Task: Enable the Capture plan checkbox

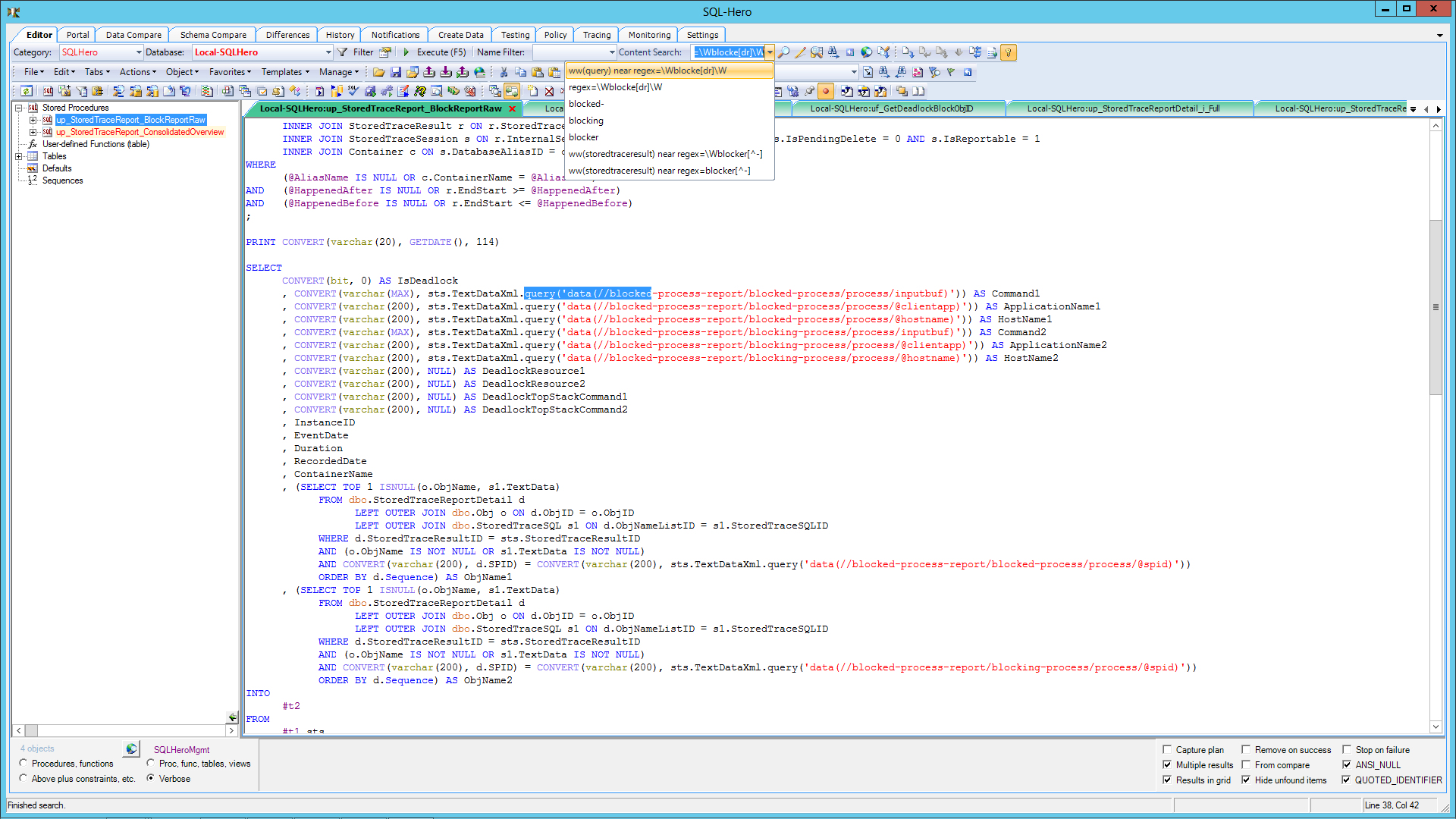Action: click(1167, 749)
